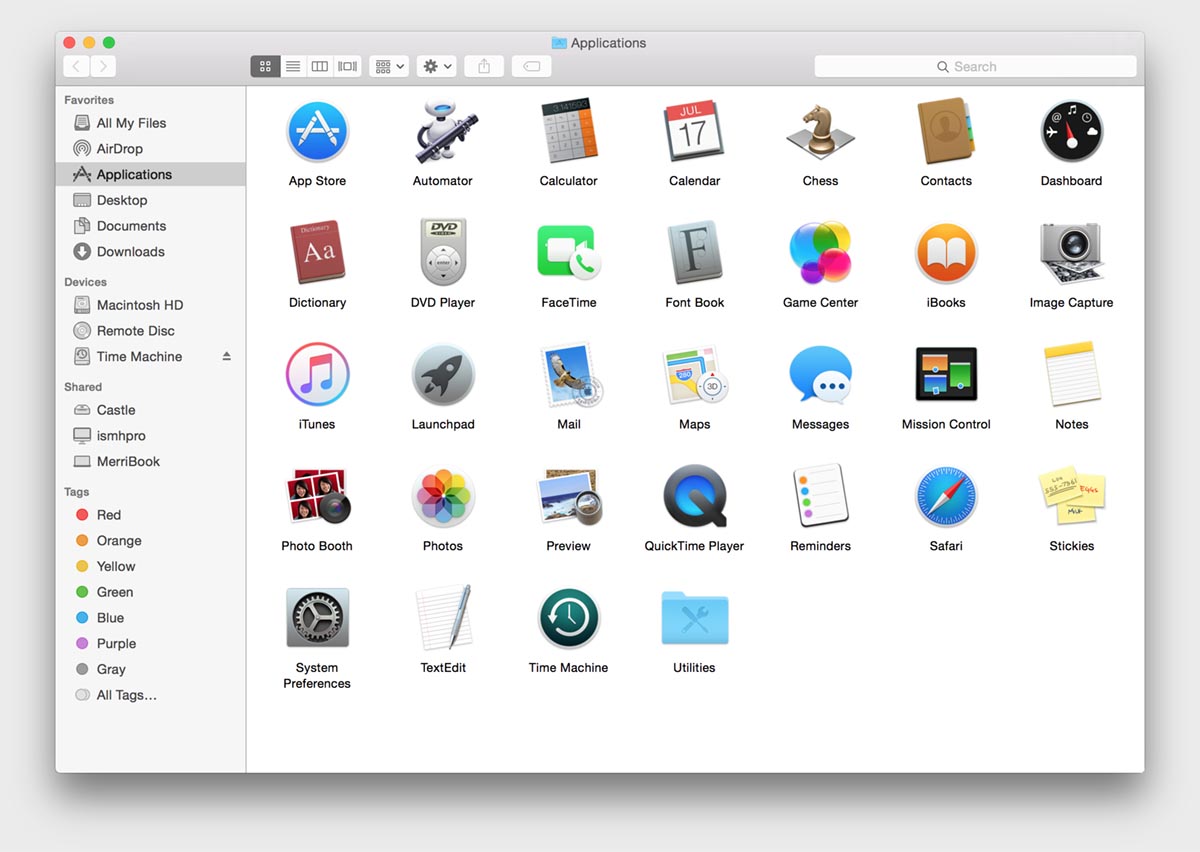Select the Reminders app icon
The width and height of the screenshot is (1200, 852).
pyautogui.click(x=820, y=497)
